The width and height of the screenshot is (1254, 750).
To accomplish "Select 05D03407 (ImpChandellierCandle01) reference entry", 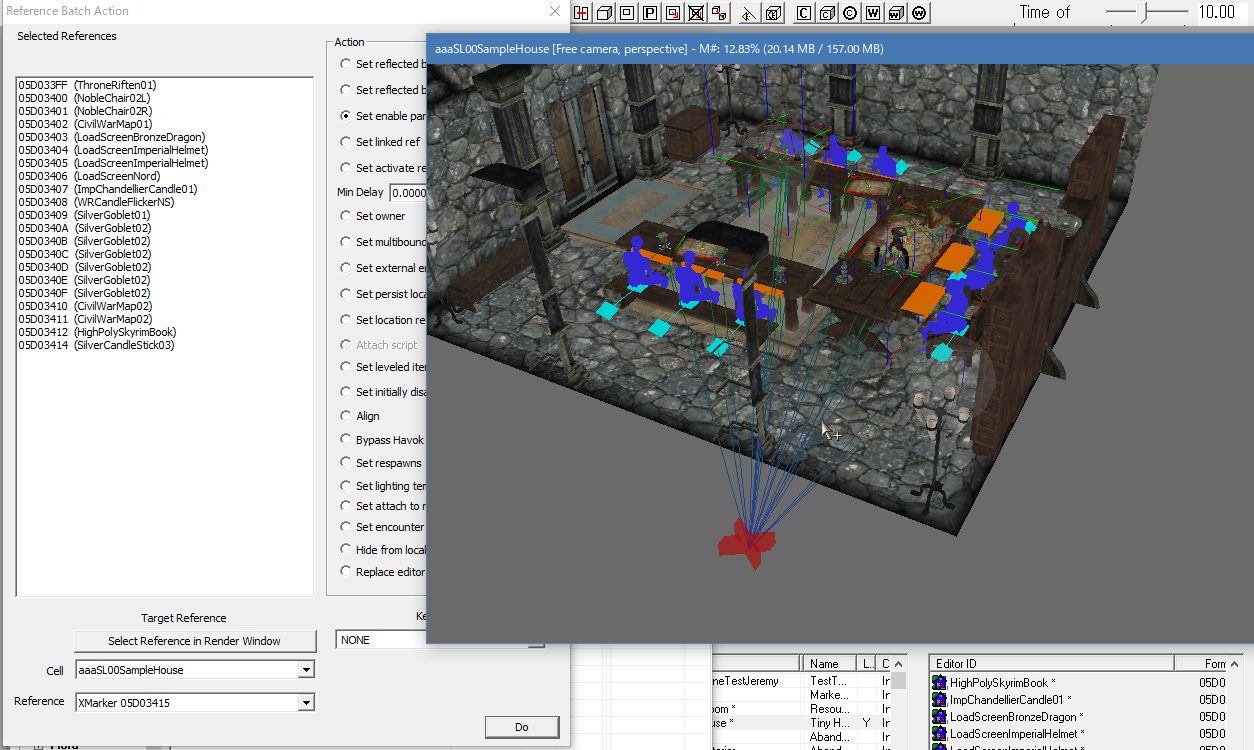I will (x=108, y=189).
